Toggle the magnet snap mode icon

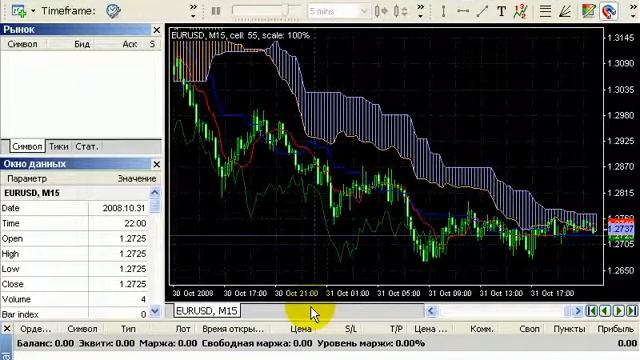point(609,11)
